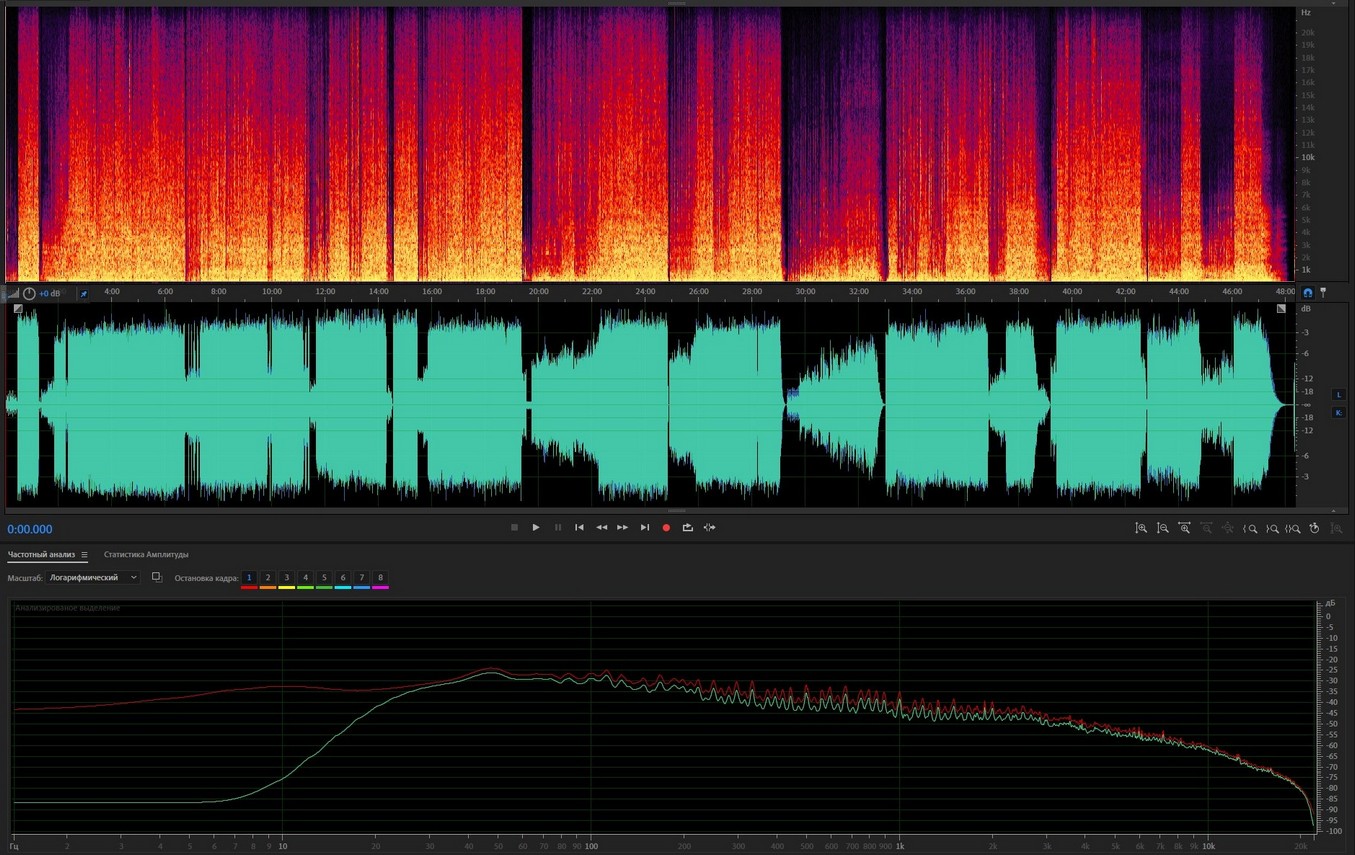Click the red Record button
The height and width of the screenshot is (855, 1355).
[x=666, y=527]
